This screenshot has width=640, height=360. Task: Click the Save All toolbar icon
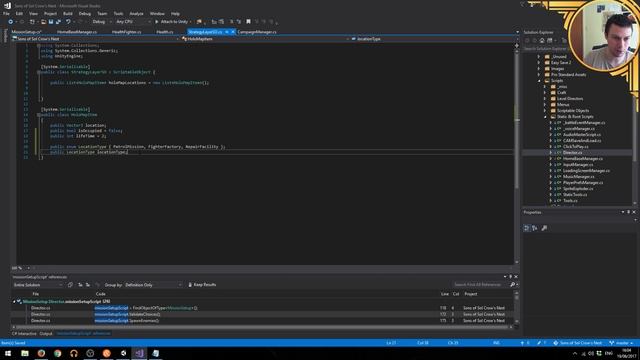coord(58,22)
